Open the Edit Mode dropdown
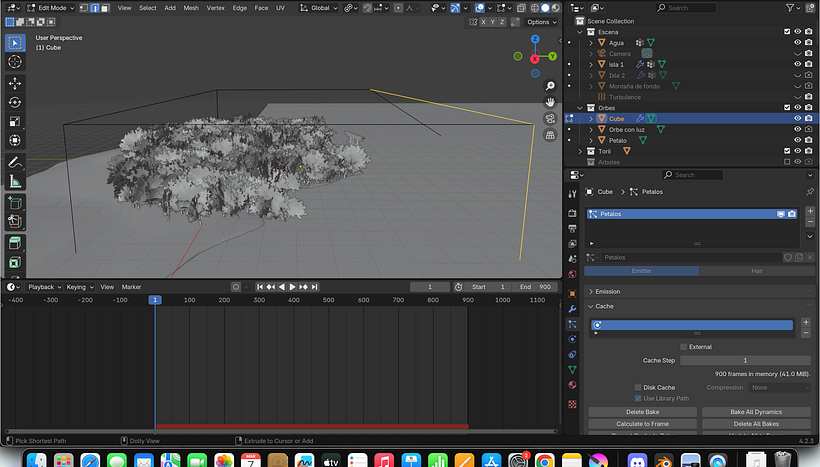Screen dimensions: 820x467 point(50,8)
